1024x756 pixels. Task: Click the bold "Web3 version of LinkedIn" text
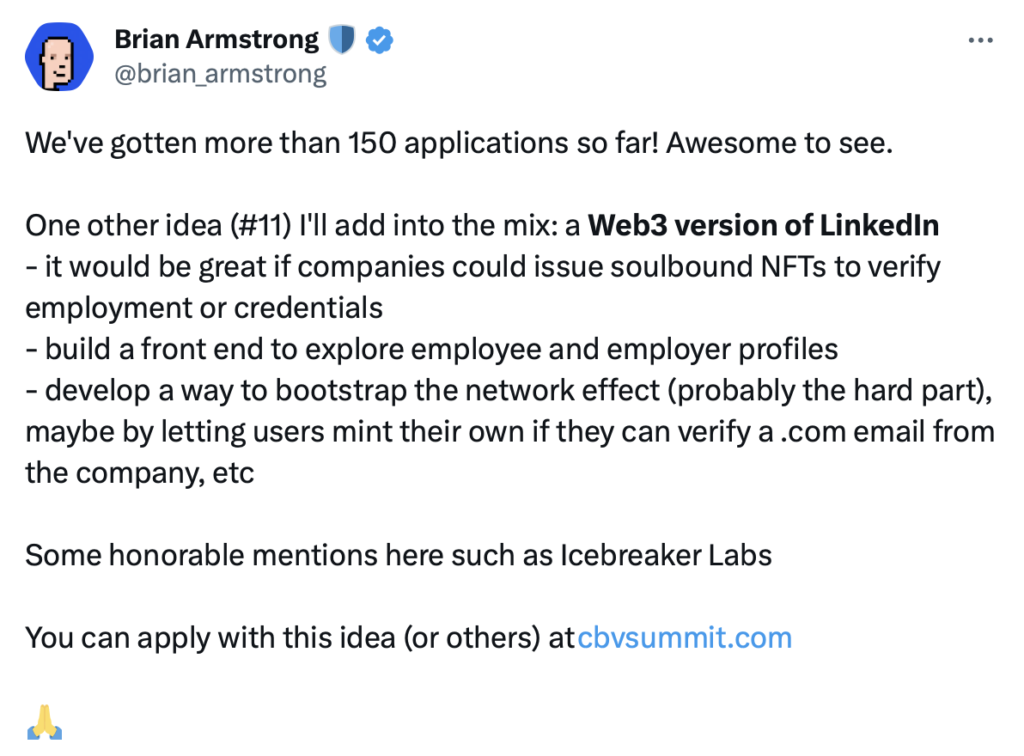point(763,225)
